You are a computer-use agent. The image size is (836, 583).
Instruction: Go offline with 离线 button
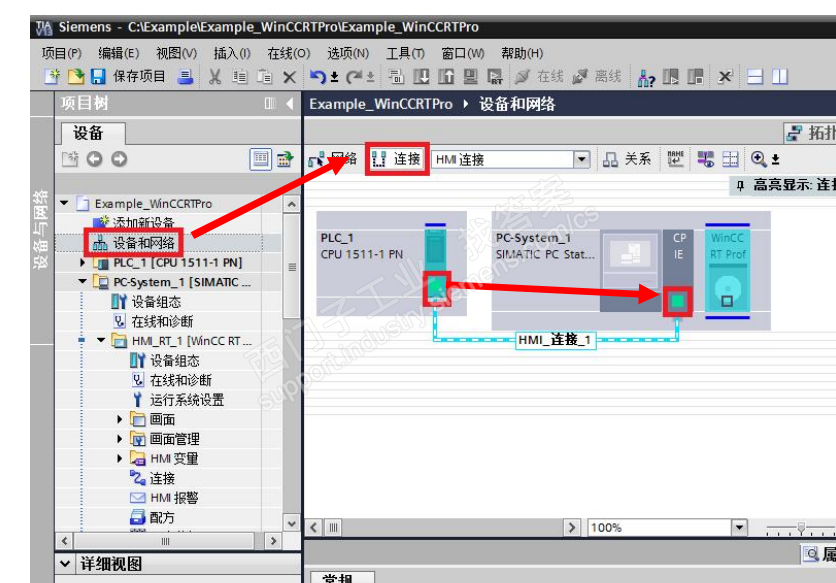click(x=597, y=77)
